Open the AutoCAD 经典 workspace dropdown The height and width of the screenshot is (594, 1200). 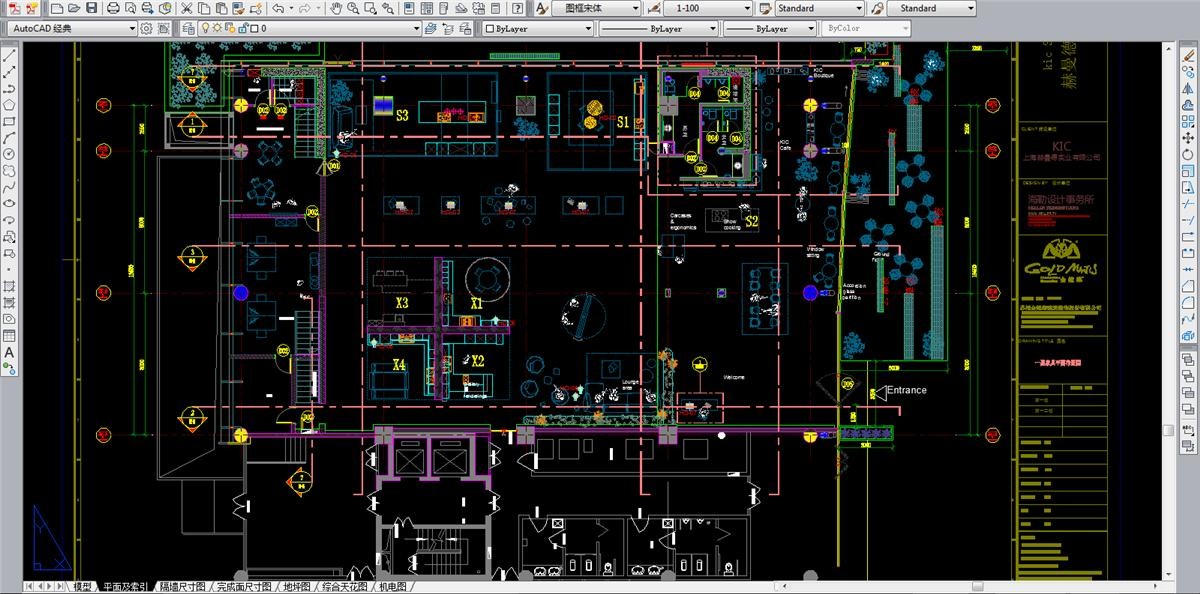click(72, 29)
